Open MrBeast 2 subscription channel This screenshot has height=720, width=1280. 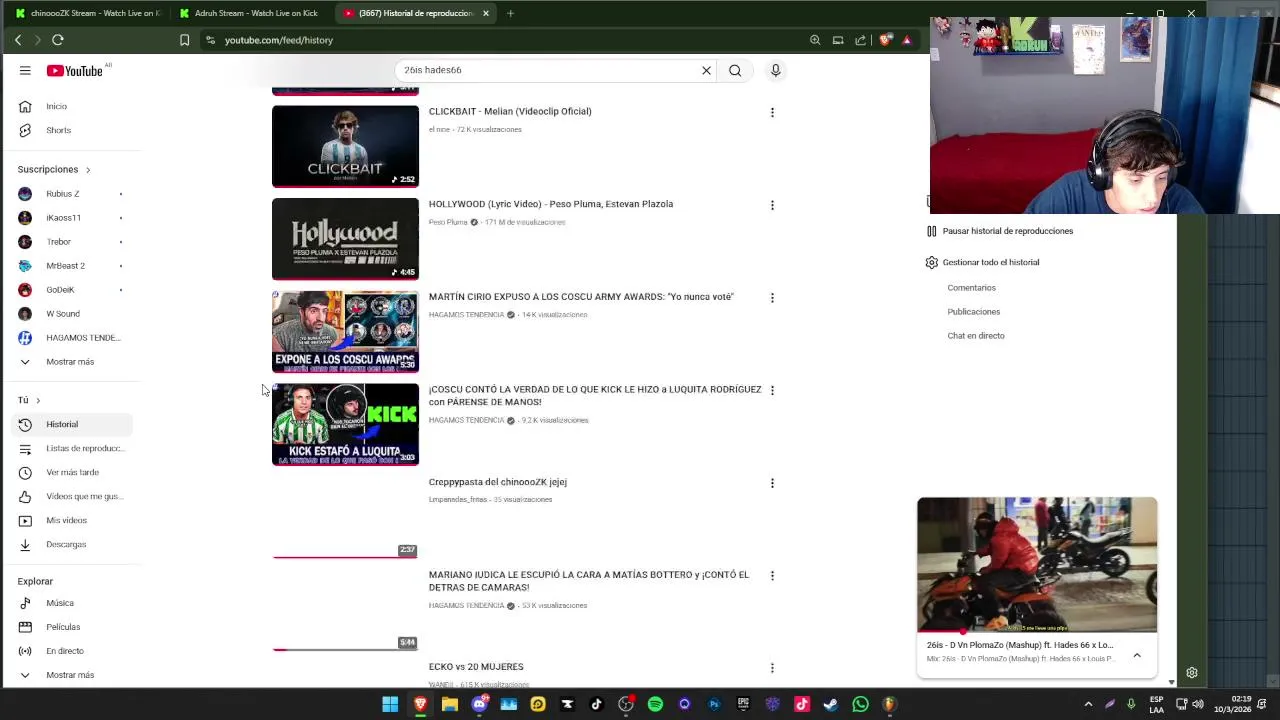70,266
